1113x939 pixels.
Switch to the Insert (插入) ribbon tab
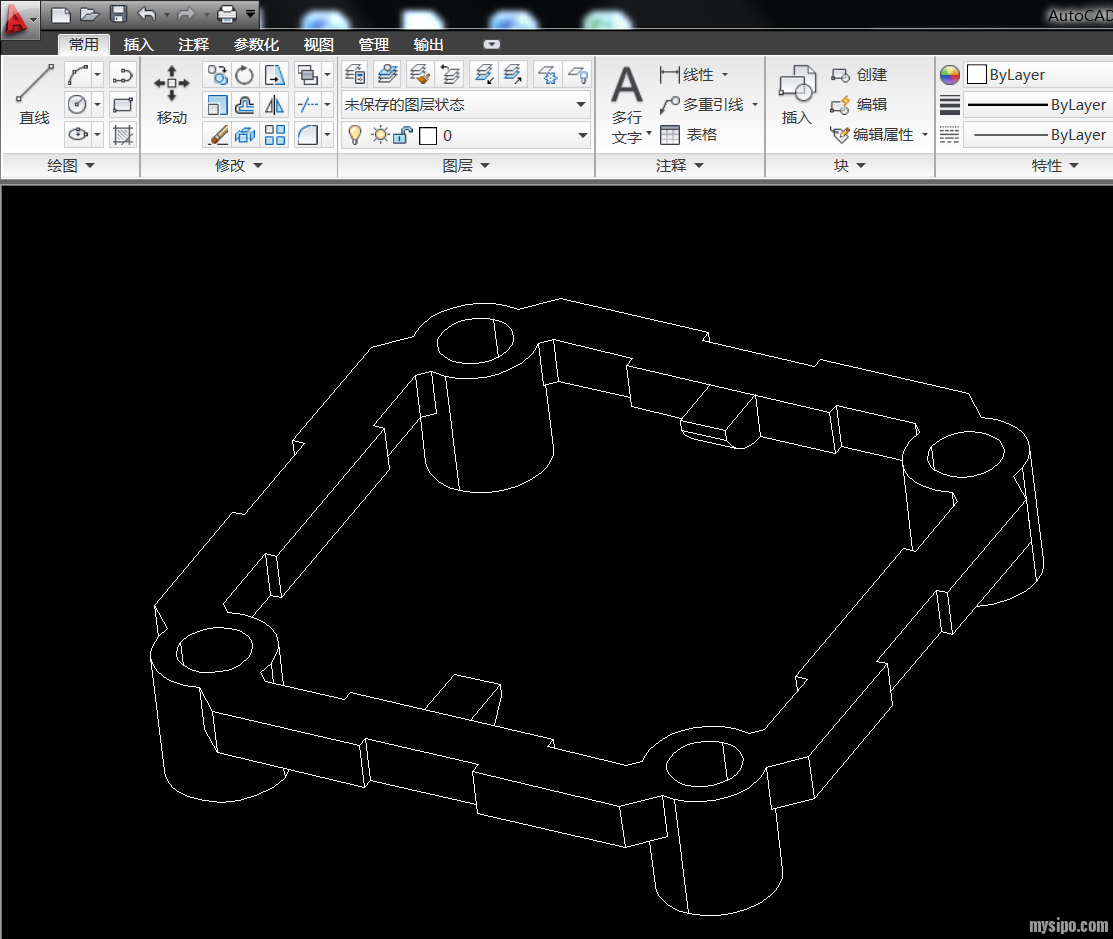point(138,45)
